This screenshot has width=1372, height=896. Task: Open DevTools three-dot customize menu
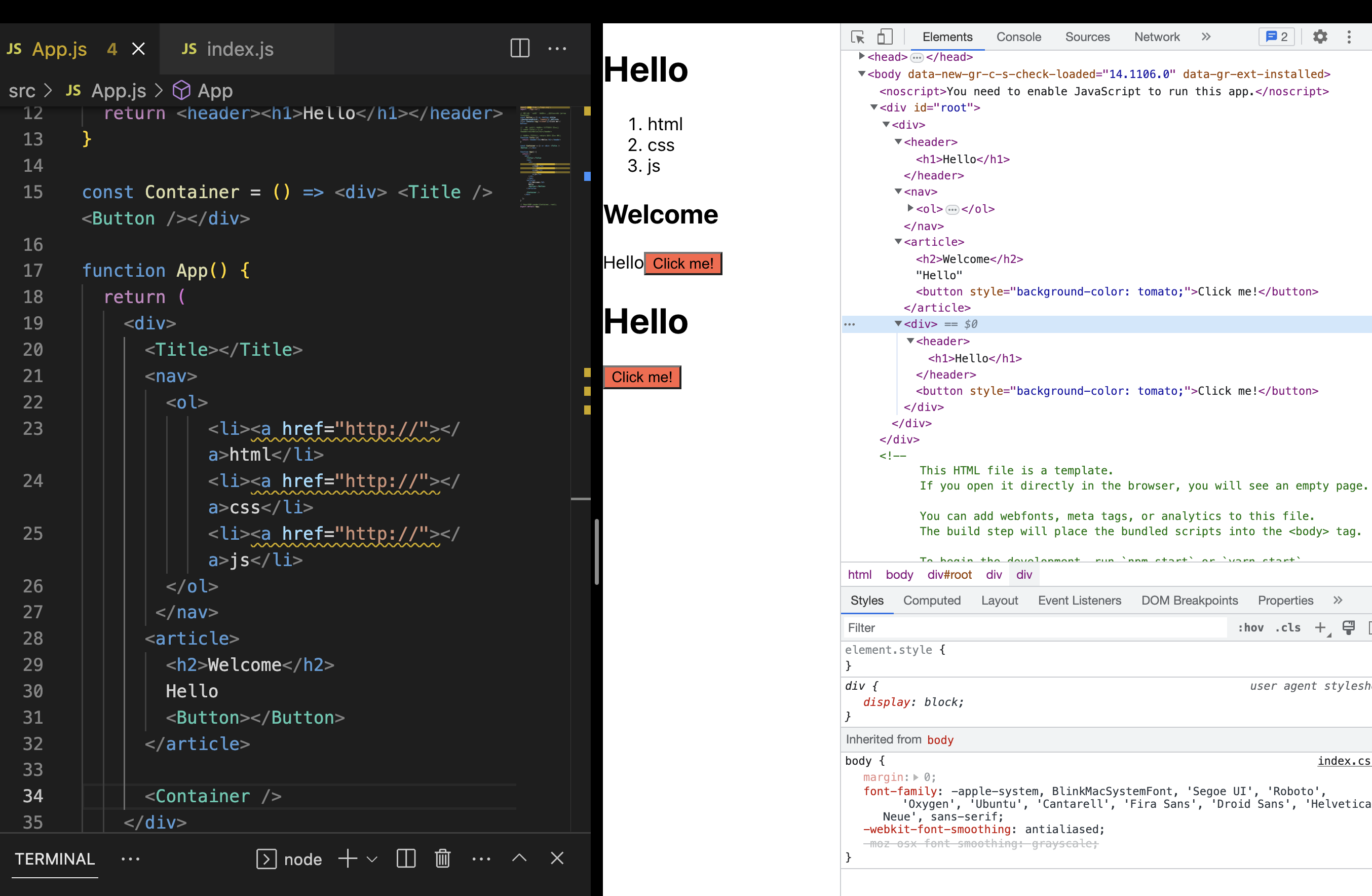(x=1348, y=37)
